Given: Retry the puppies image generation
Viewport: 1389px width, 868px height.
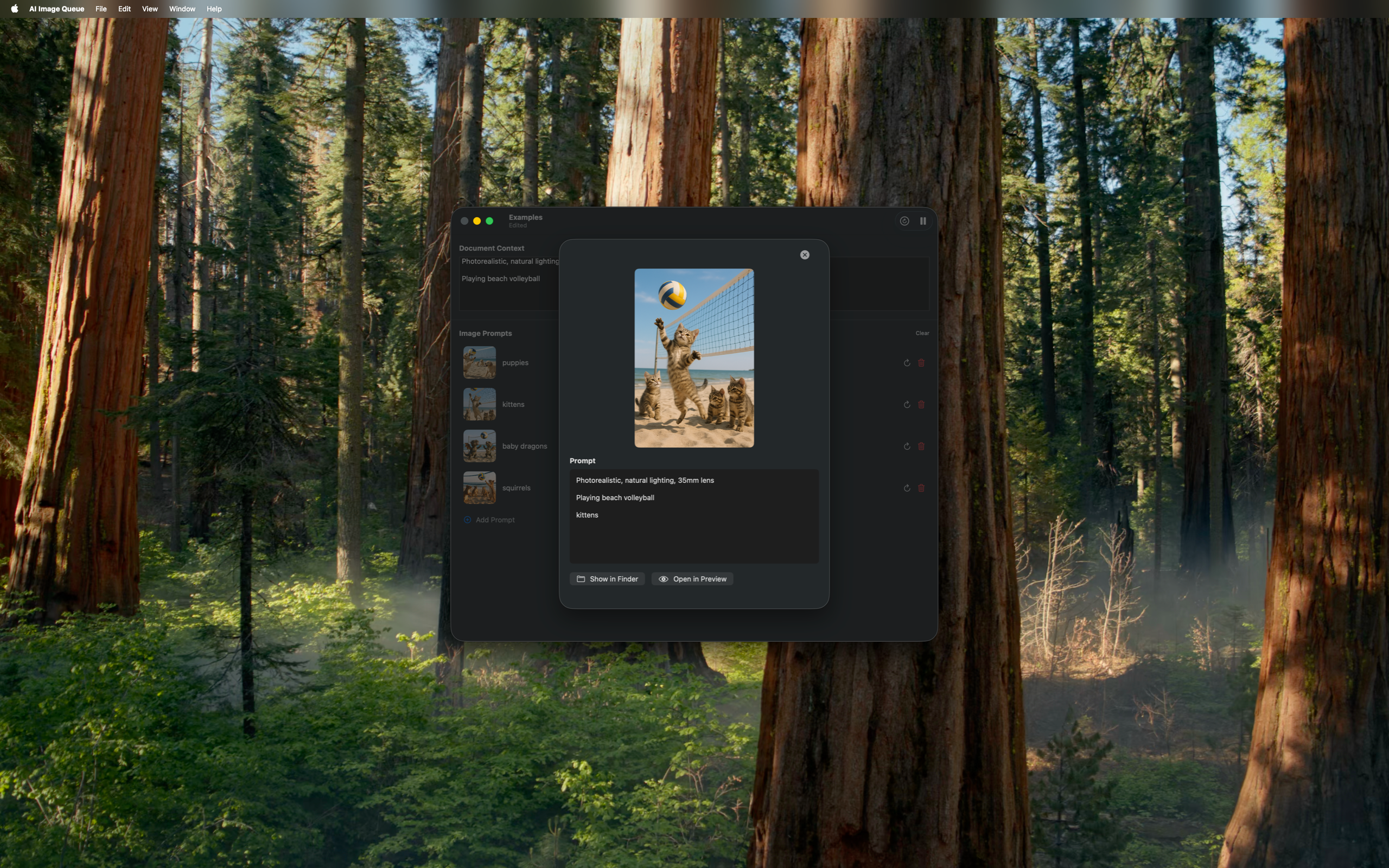Looking at the screenshot, I should 906,362.
